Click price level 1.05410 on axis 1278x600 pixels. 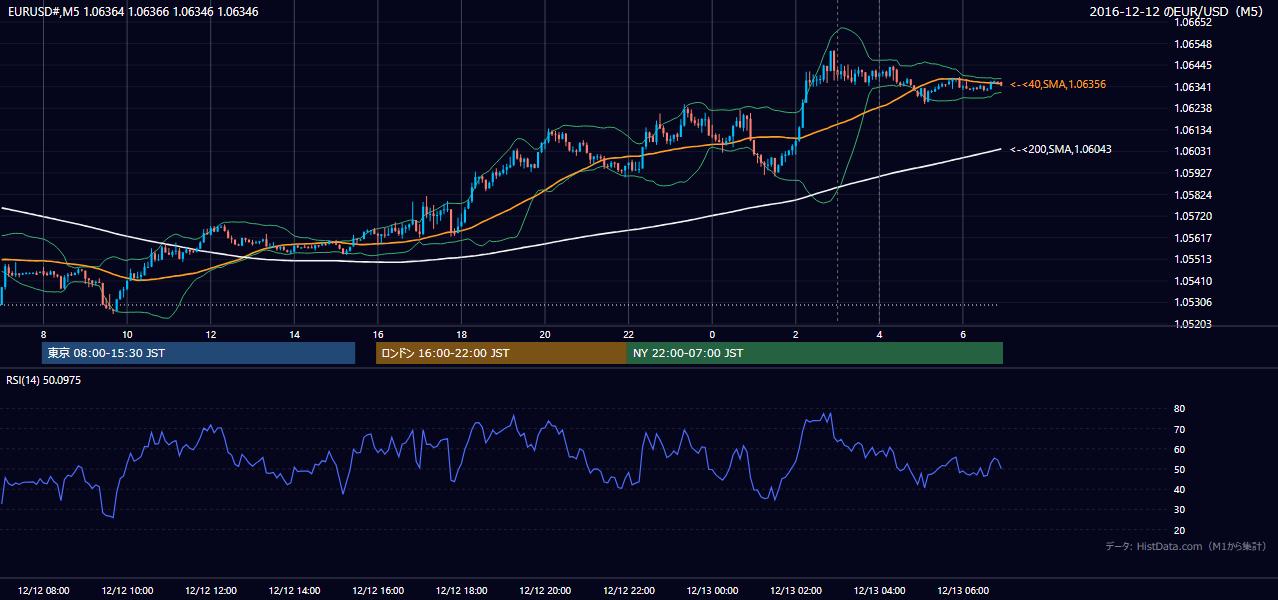(x=1193, y=281)
